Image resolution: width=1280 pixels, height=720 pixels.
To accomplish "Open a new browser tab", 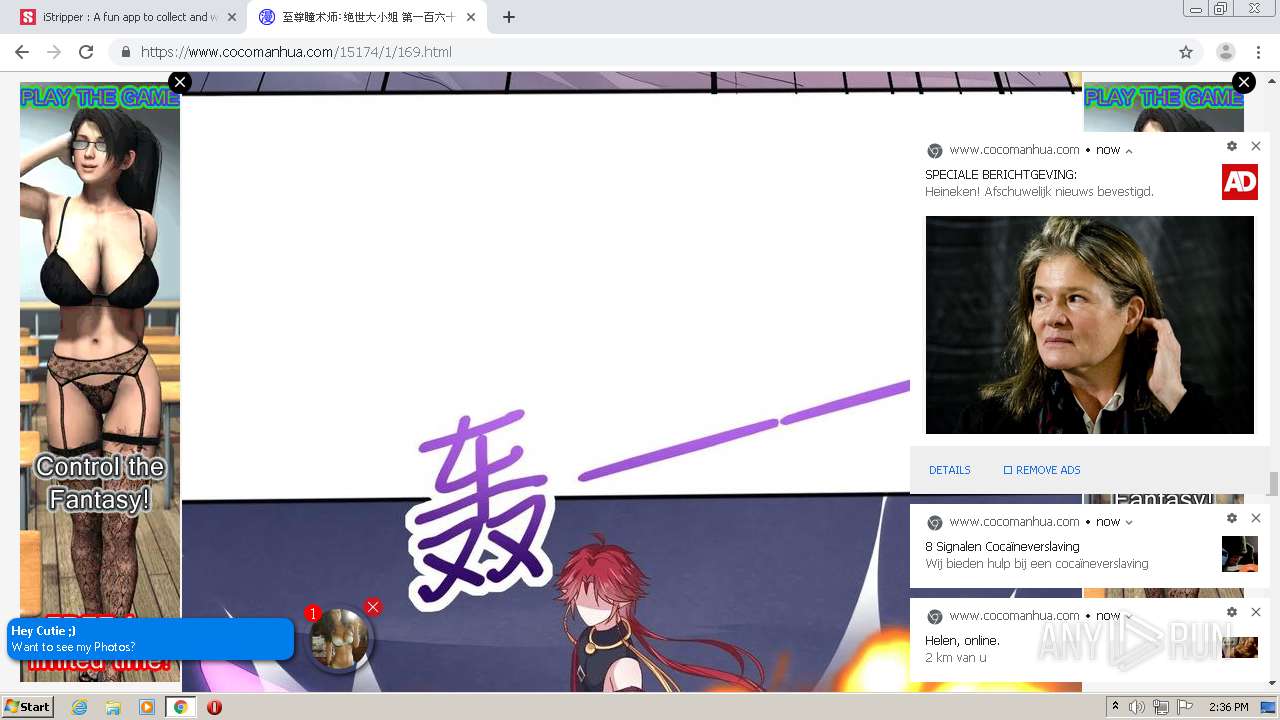I will (x=509, y=17).
